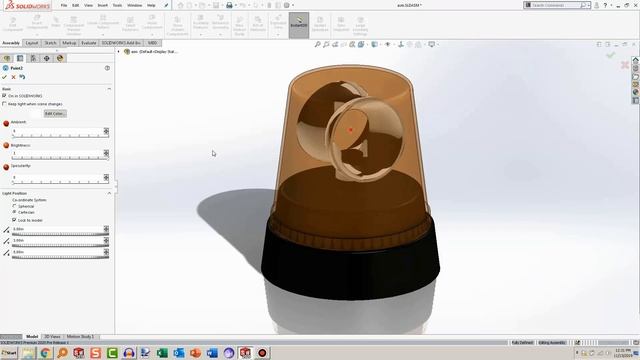Click the first light position coordinate field
This screenshot has height=360, width=640.
pyautogui.click(x=58, y=229)
